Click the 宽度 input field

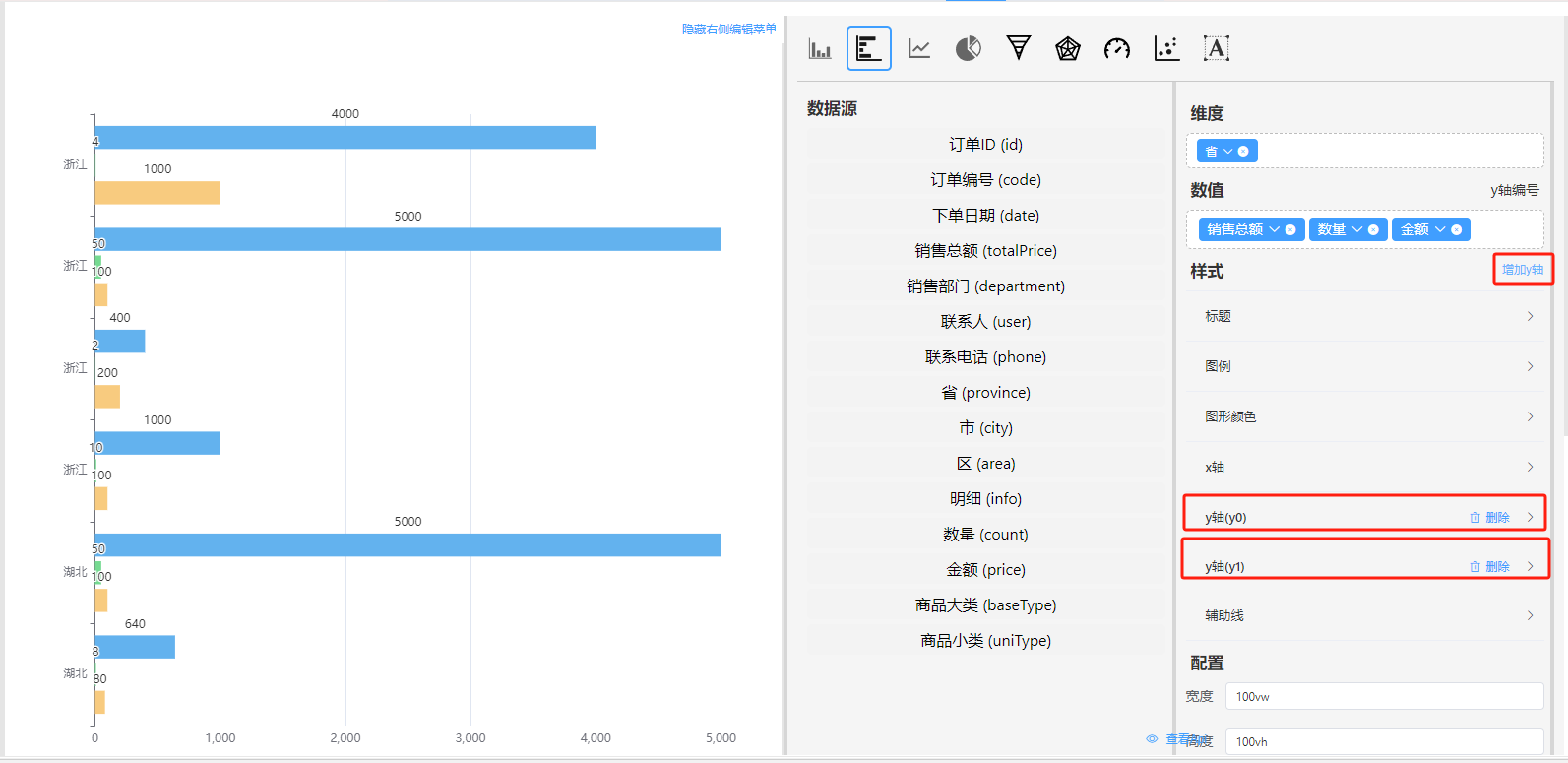pos(1383,696)
